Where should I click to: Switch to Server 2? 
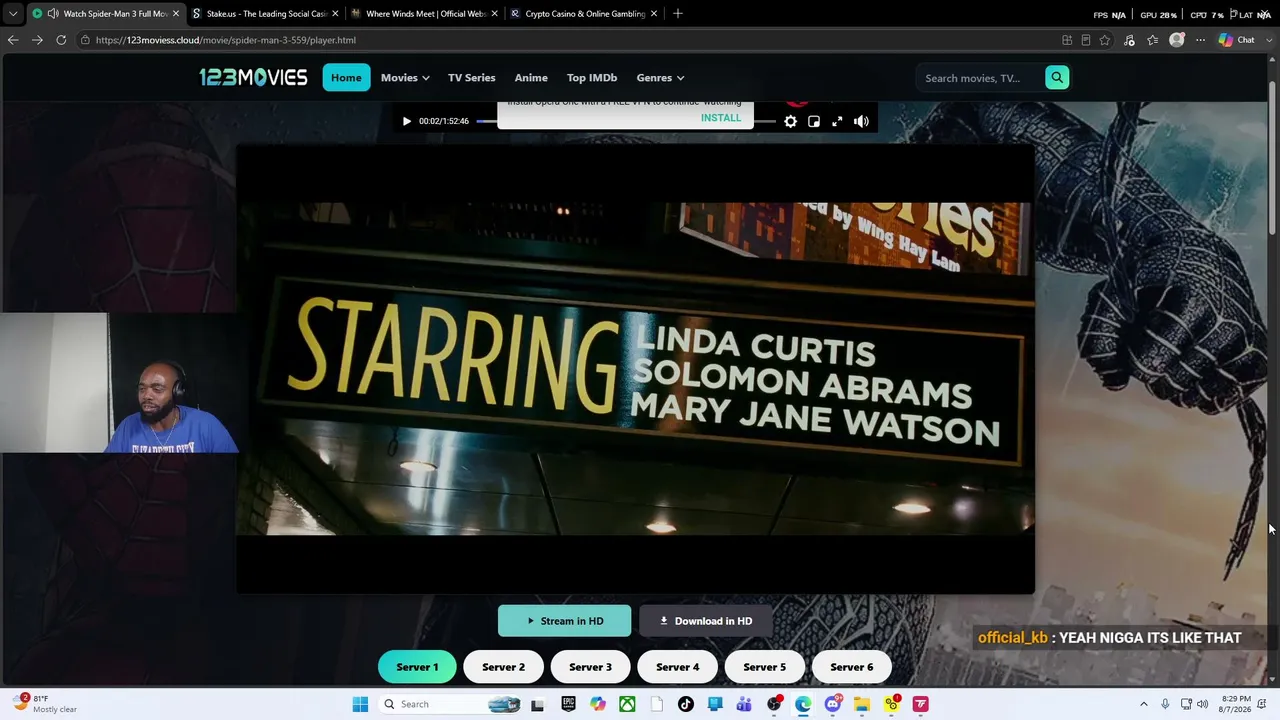click(503, 667)
